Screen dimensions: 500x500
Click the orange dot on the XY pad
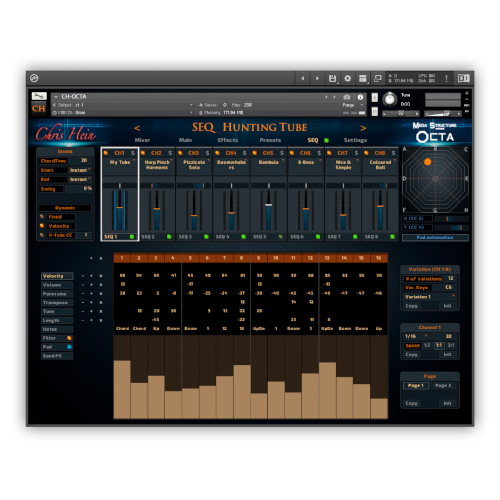[x=428, y=162]
